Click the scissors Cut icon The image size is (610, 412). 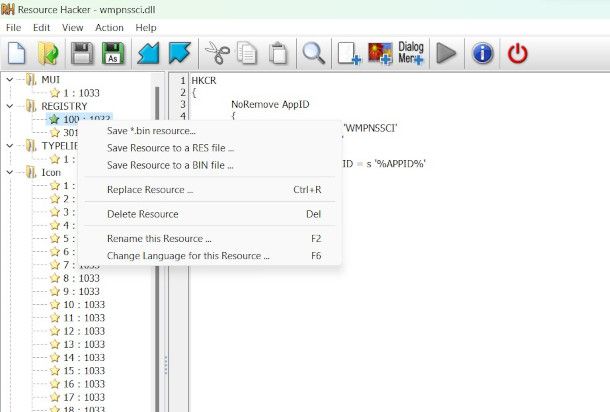click(217, 53)
